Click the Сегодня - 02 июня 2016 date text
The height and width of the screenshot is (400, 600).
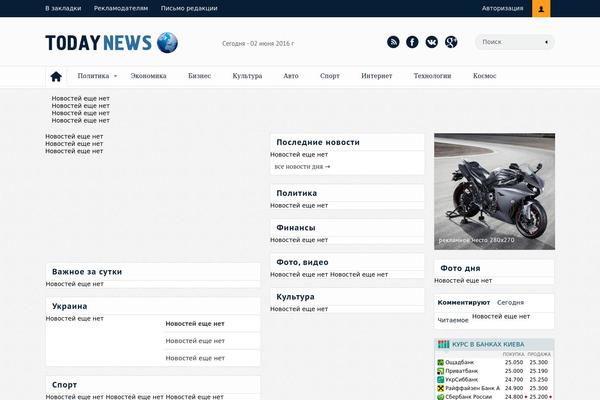coord(258,44)
